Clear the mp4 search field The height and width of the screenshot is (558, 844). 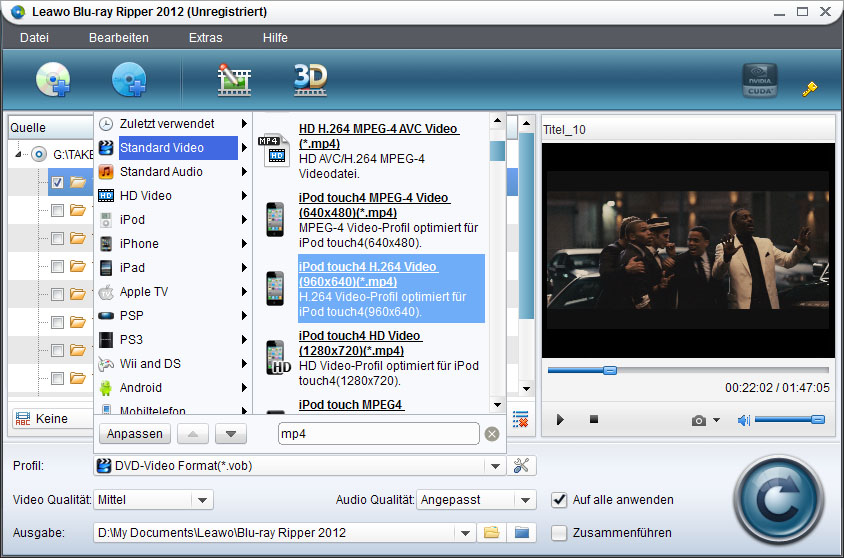pos(492,434)
